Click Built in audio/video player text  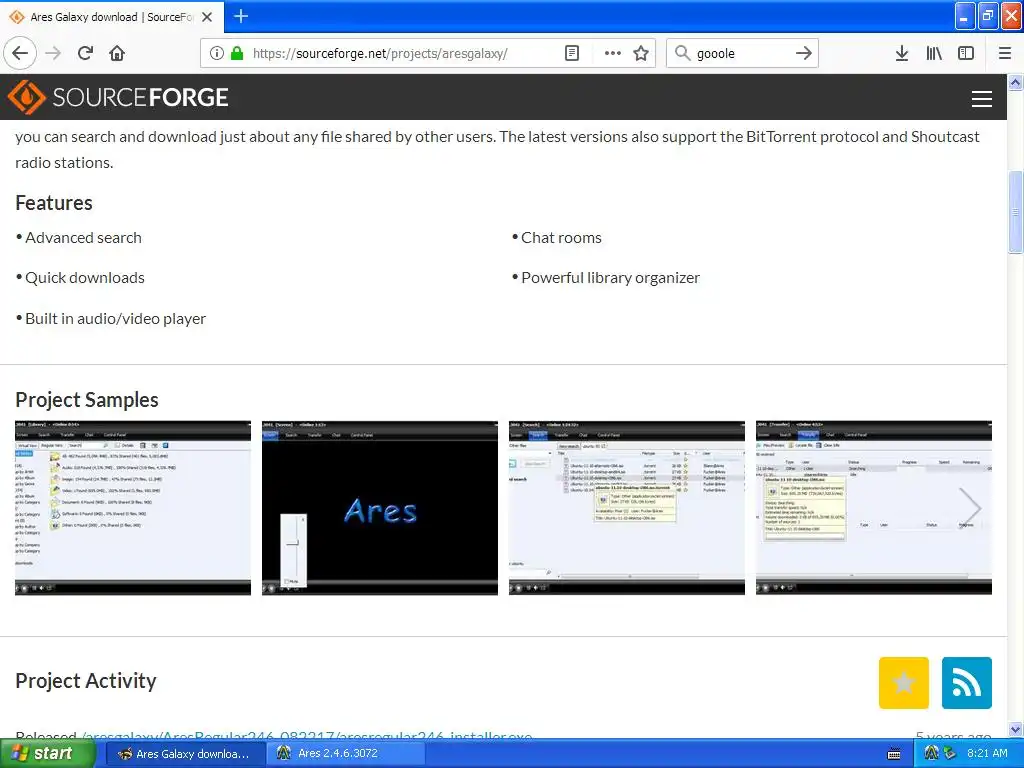(x=116, y=319)
